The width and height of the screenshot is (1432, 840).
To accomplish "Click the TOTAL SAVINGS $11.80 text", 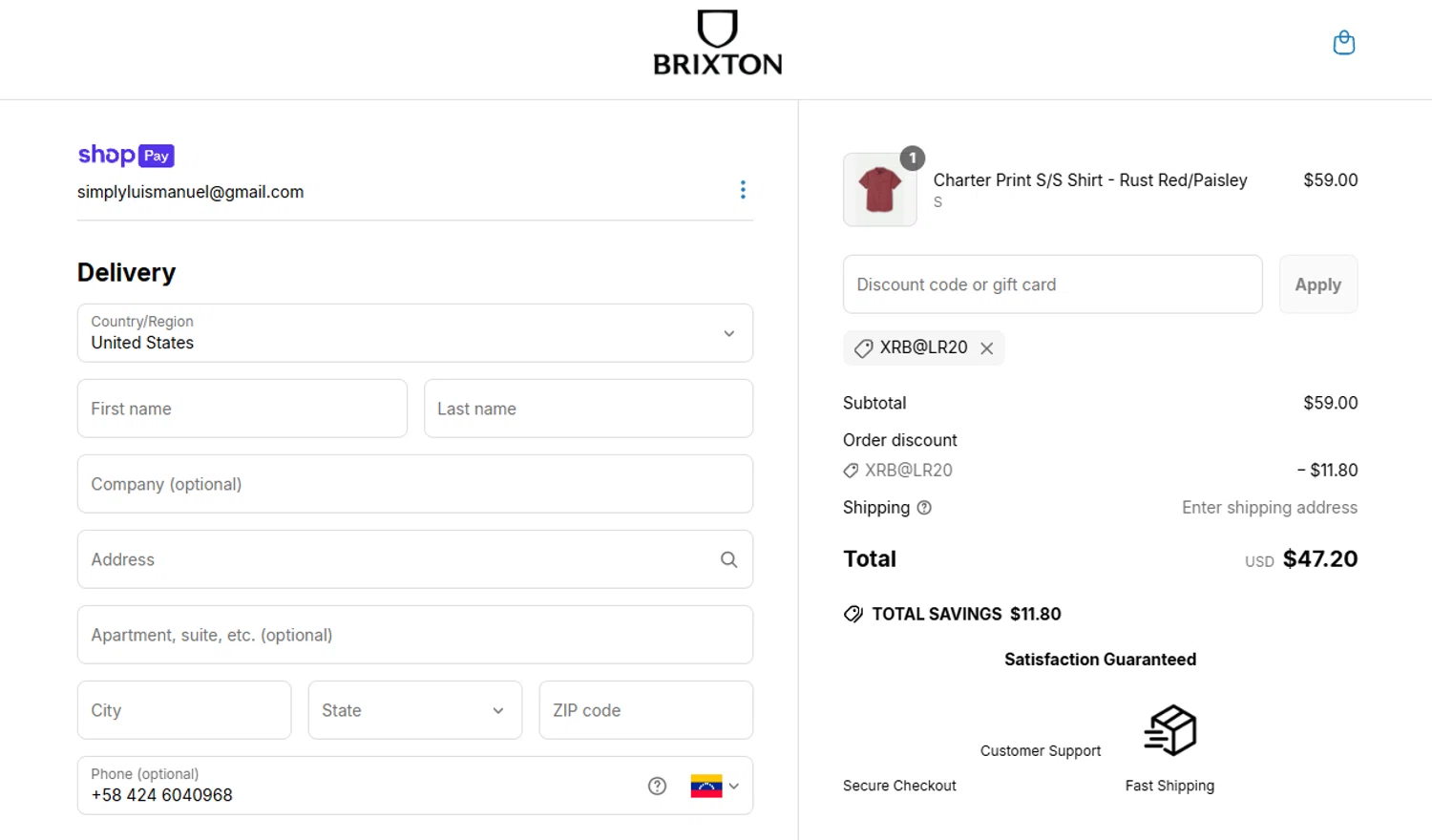I will (x=966, y=614).
